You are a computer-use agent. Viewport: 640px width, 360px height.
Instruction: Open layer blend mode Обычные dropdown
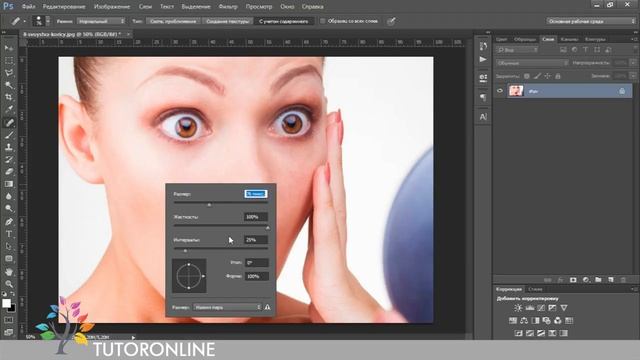coord(532,63)
